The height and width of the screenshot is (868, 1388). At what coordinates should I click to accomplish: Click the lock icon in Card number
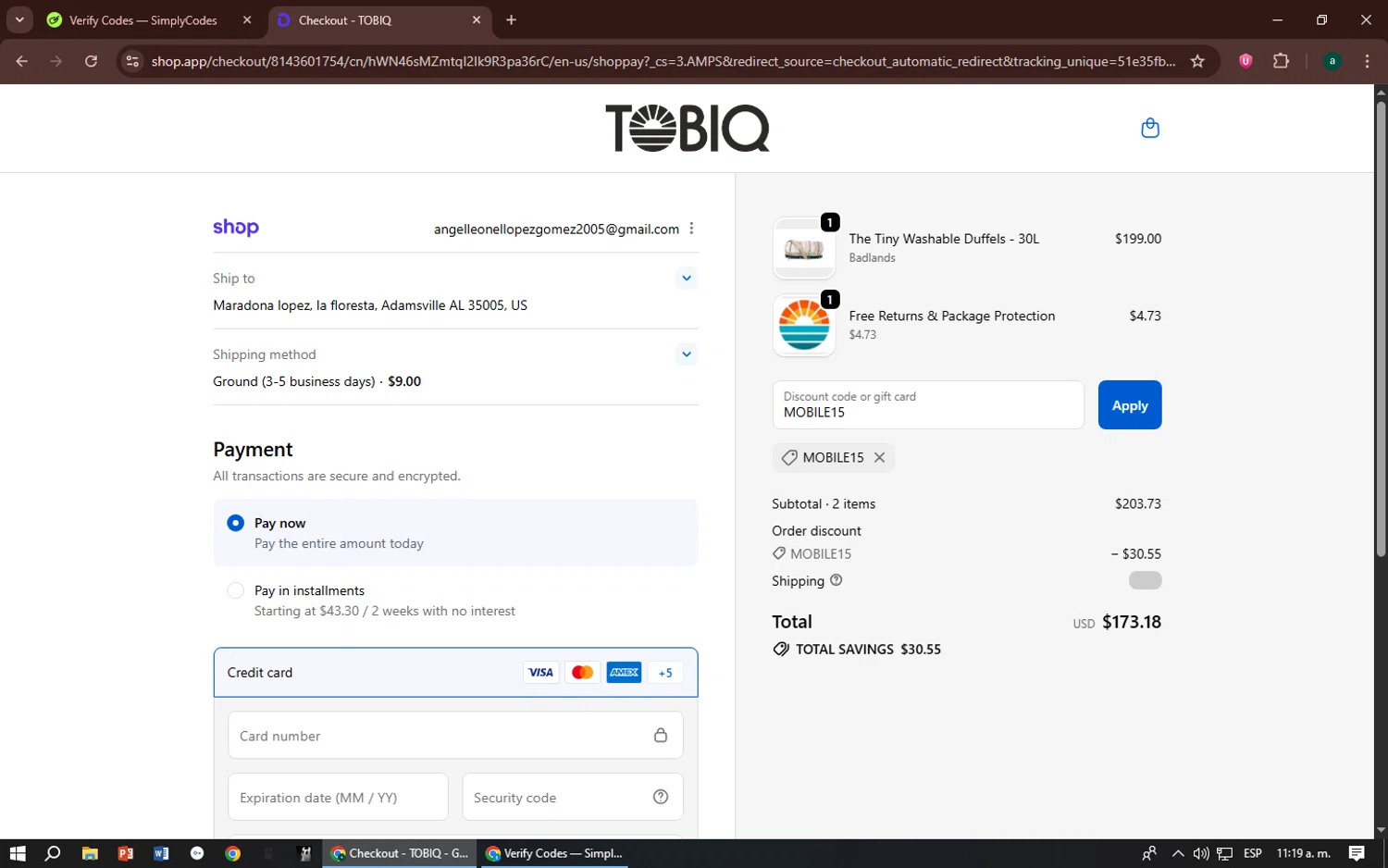click(661, 735)
